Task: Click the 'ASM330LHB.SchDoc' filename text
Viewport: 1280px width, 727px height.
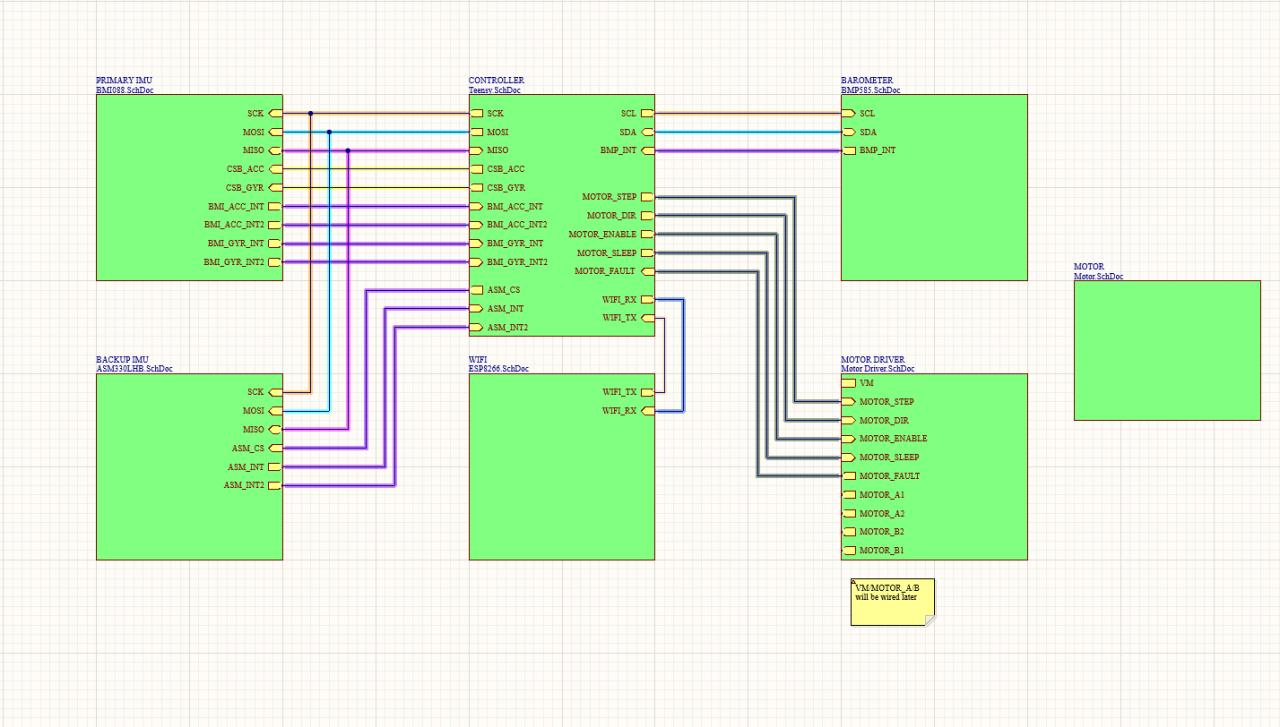Action: [134, 369]
